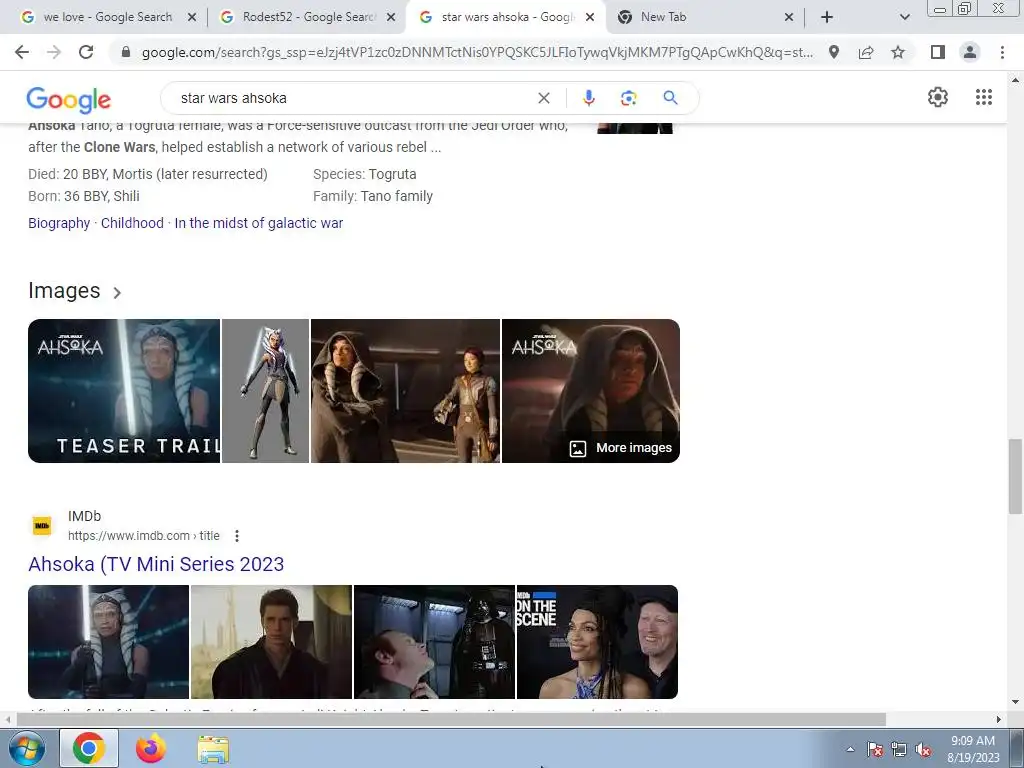Screen dimensions: 1024x768
Task: Open the Biography link
Action: coord(59,223)
